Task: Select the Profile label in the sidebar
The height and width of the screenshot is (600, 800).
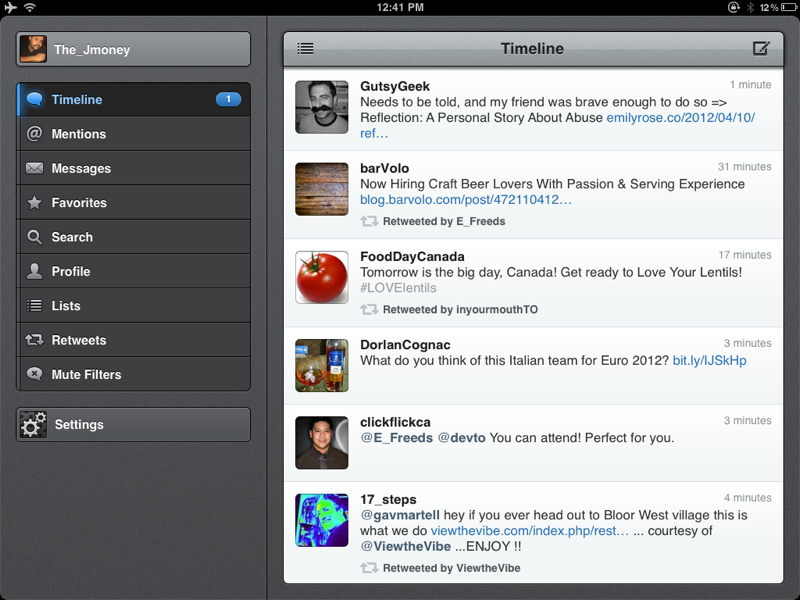Action: point(71,271)
